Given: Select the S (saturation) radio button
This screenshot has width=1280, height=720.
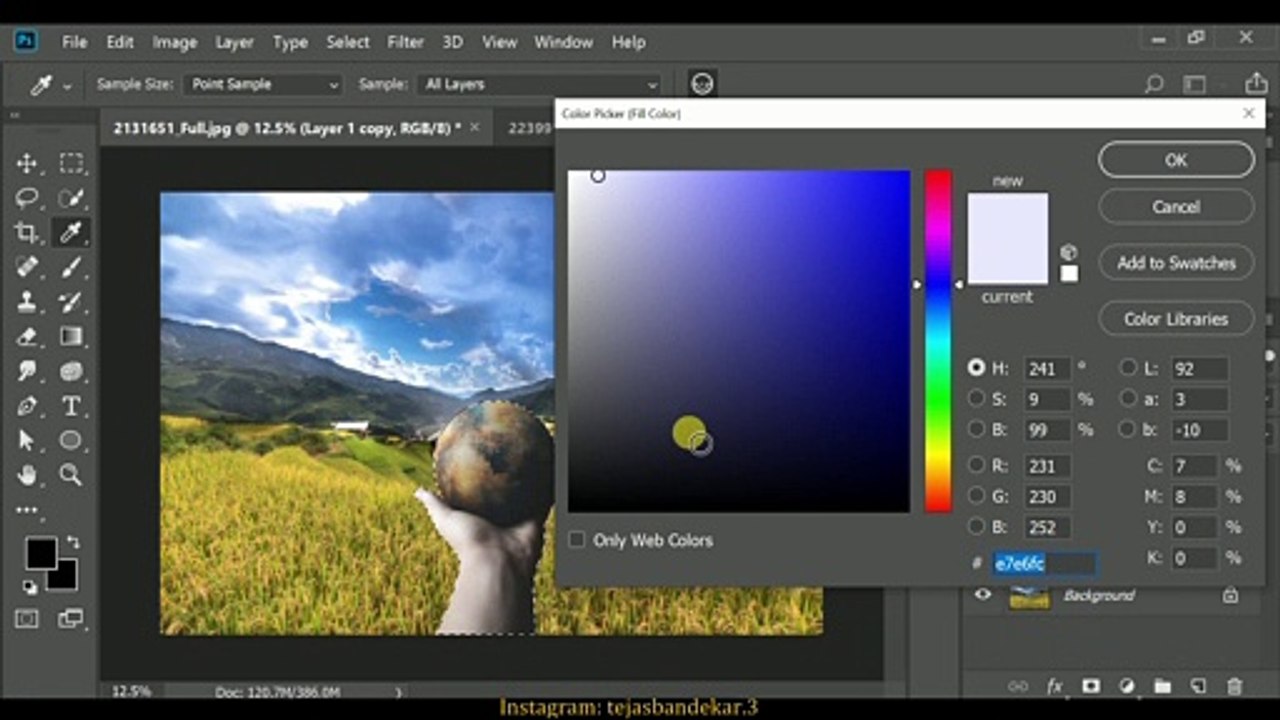Looking at the screenshot, I should 976,398.
